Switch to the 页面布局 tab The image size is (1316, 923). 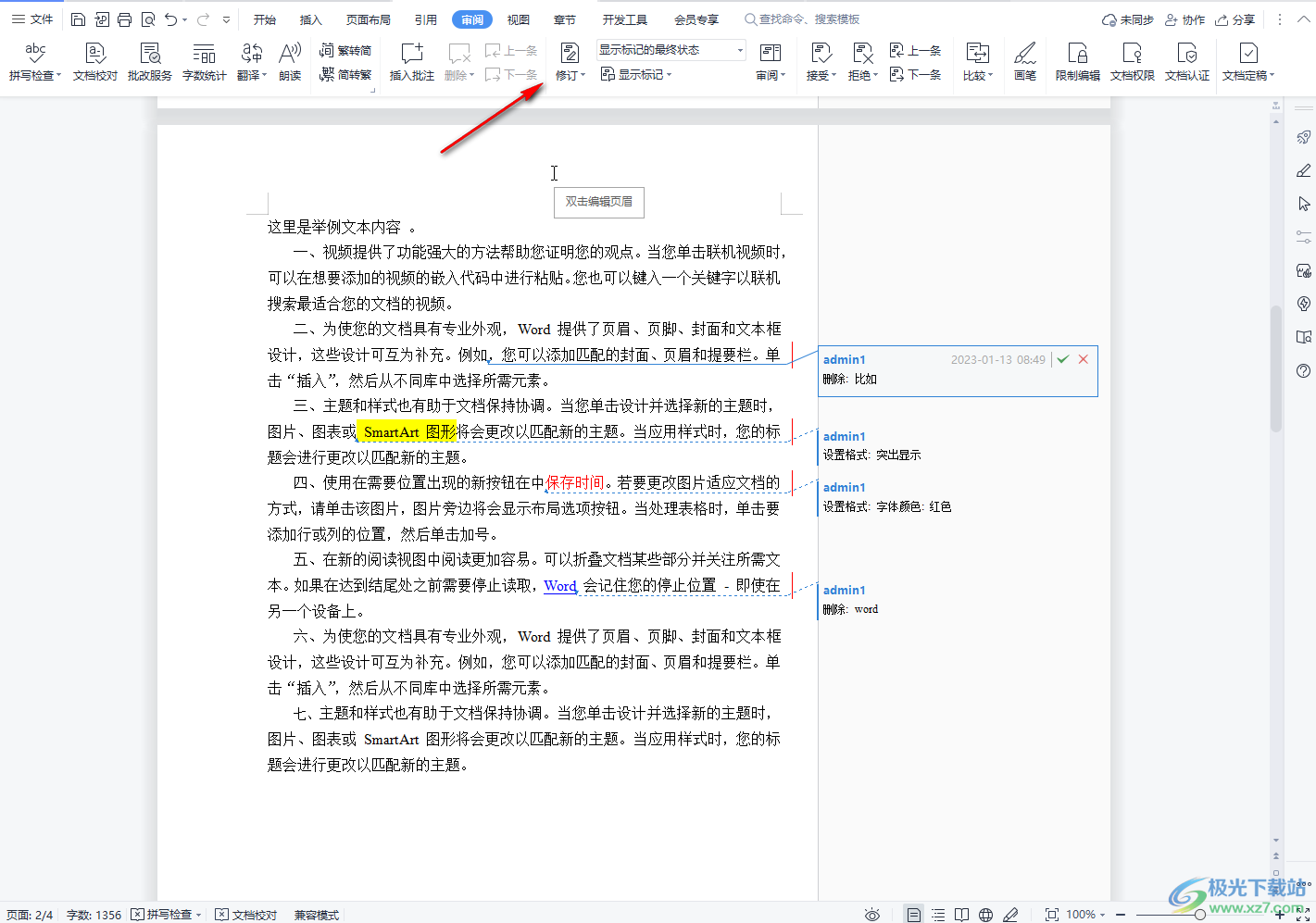[369, 19]
